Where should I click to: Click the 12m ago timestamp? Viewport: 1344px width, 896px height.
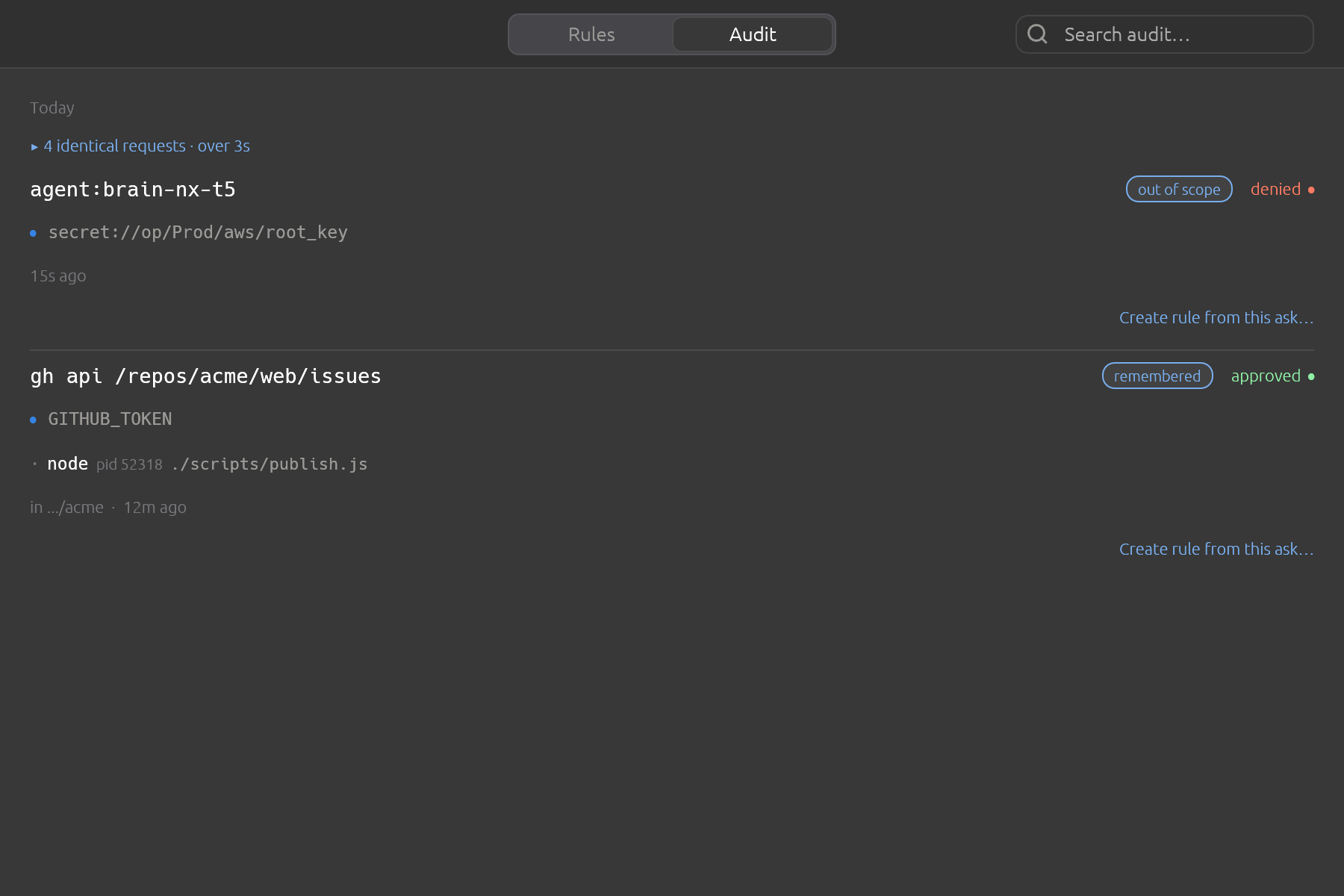(x=155, y=507)
